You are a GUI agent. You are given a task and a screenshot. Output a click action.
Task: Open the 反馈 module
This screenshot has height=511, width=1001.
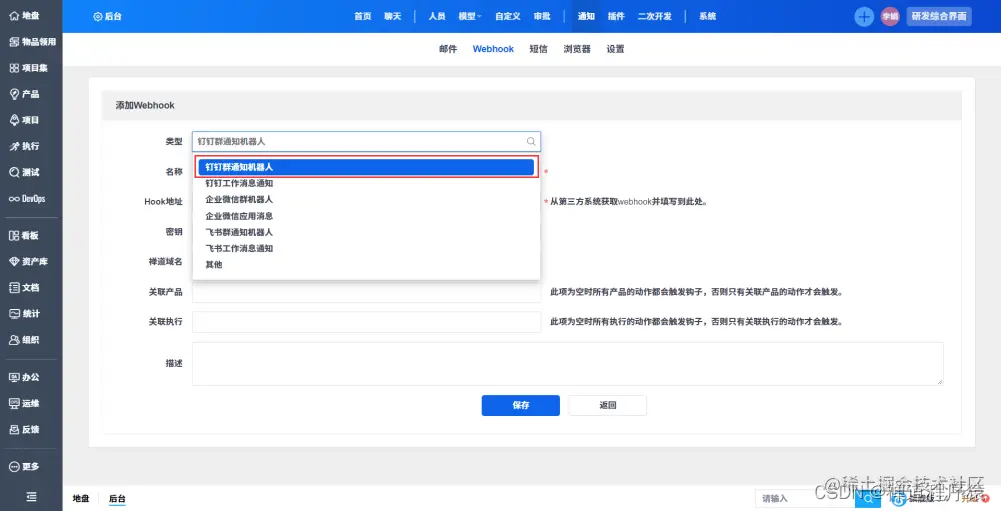pos(24,429)
